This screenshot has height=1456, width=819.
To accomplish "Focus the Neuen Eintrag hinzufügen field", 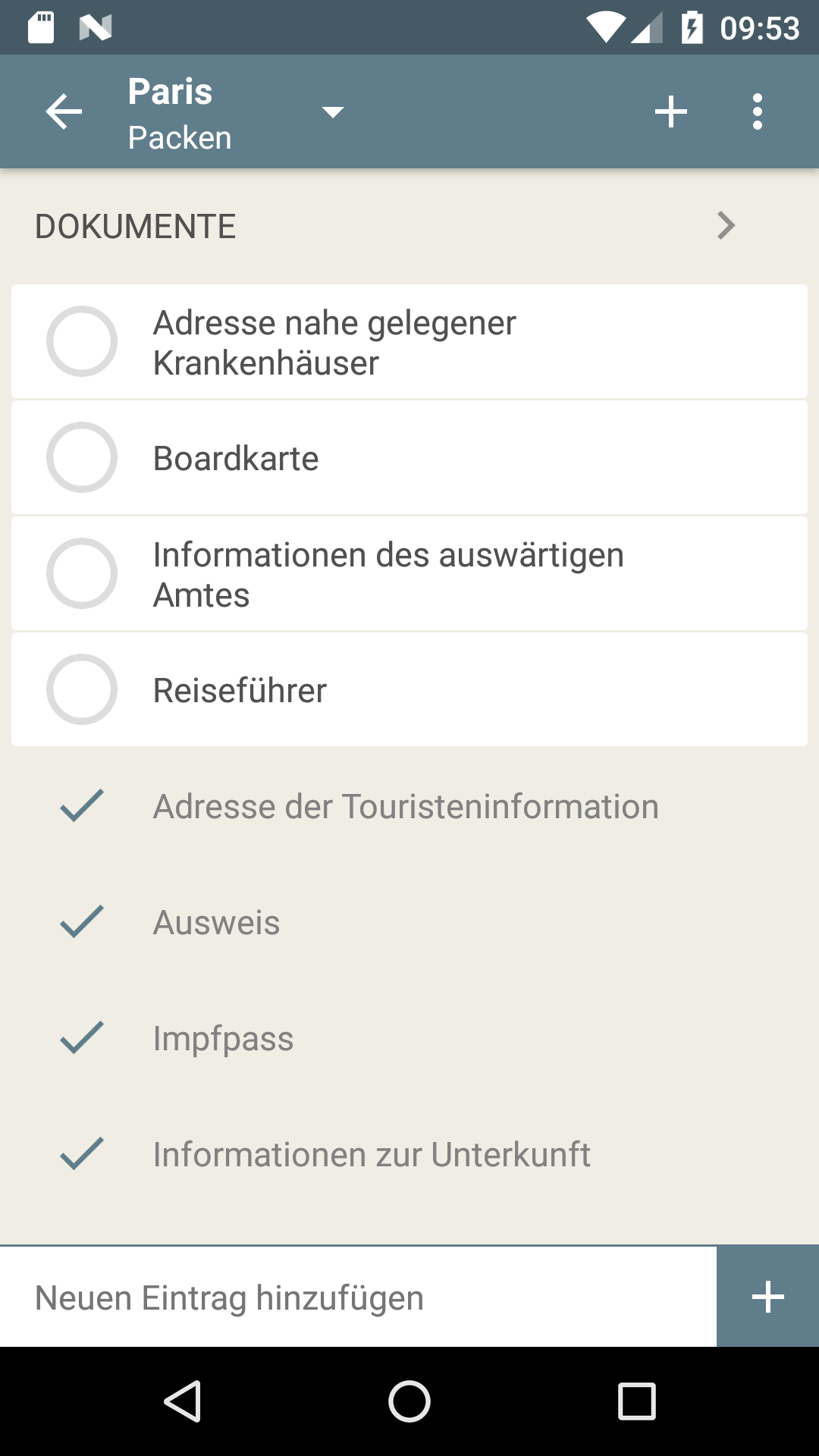I will [358, 1298].
